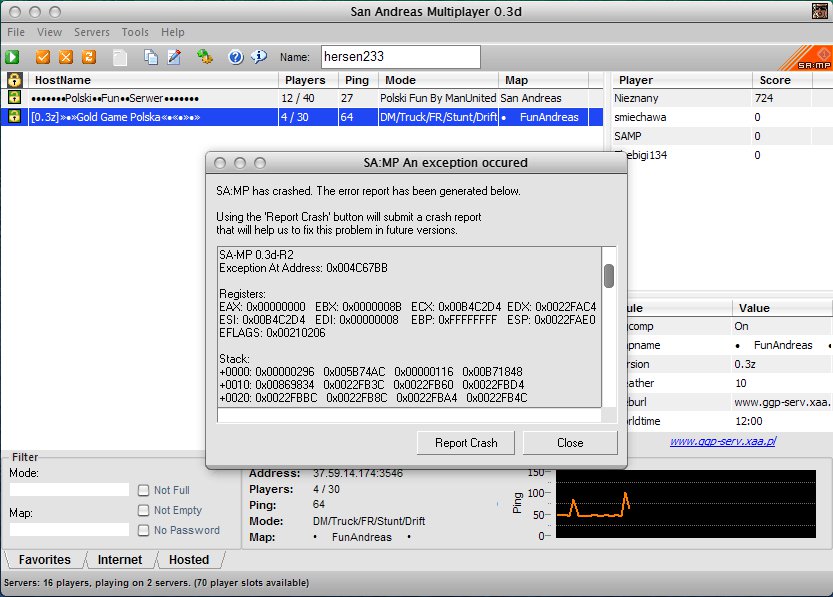Click the Exception At Address line in report
The image size is (833, 597).
[303, 268]
